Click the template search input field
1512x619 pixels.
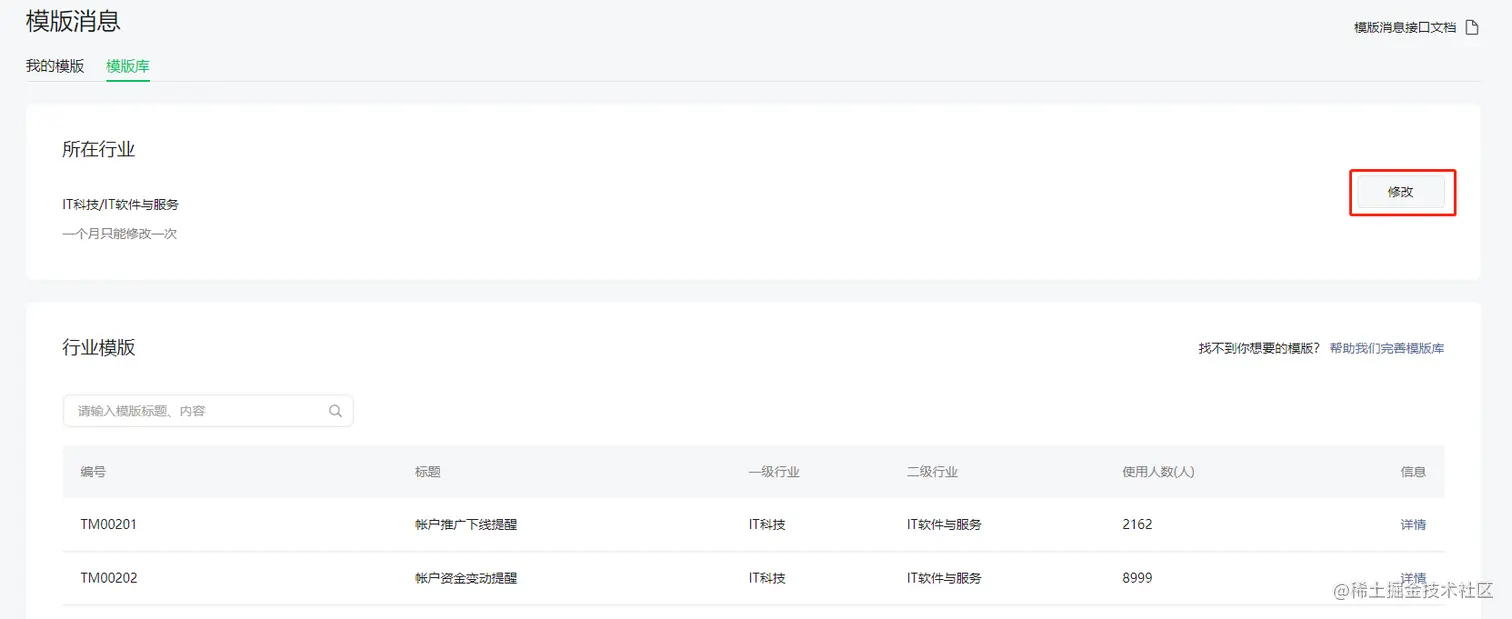point(200,410)
